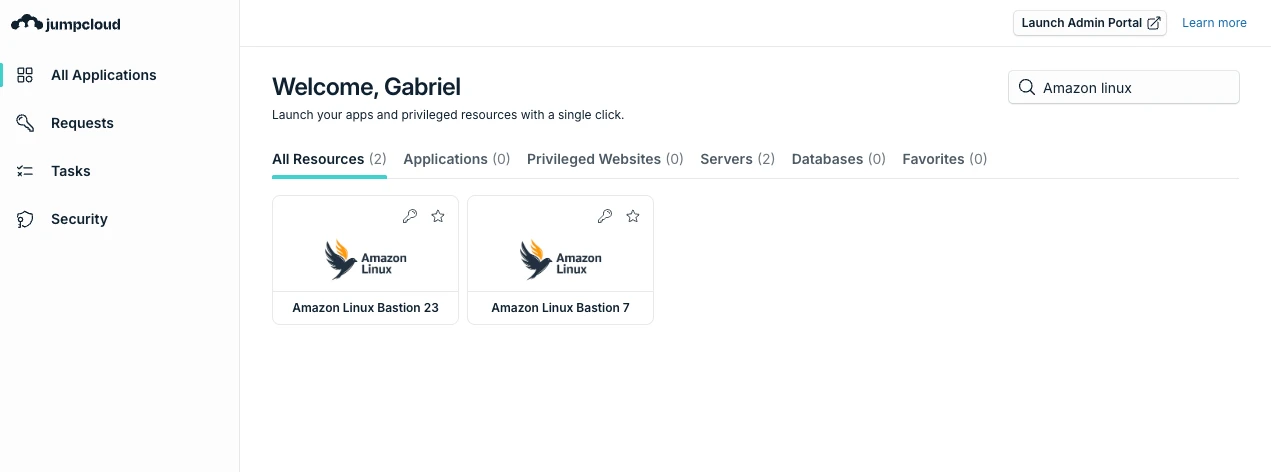Switch to Privileged Websites tab
Viewport: 1271px width, 472px height.
(x=605, y=159)
